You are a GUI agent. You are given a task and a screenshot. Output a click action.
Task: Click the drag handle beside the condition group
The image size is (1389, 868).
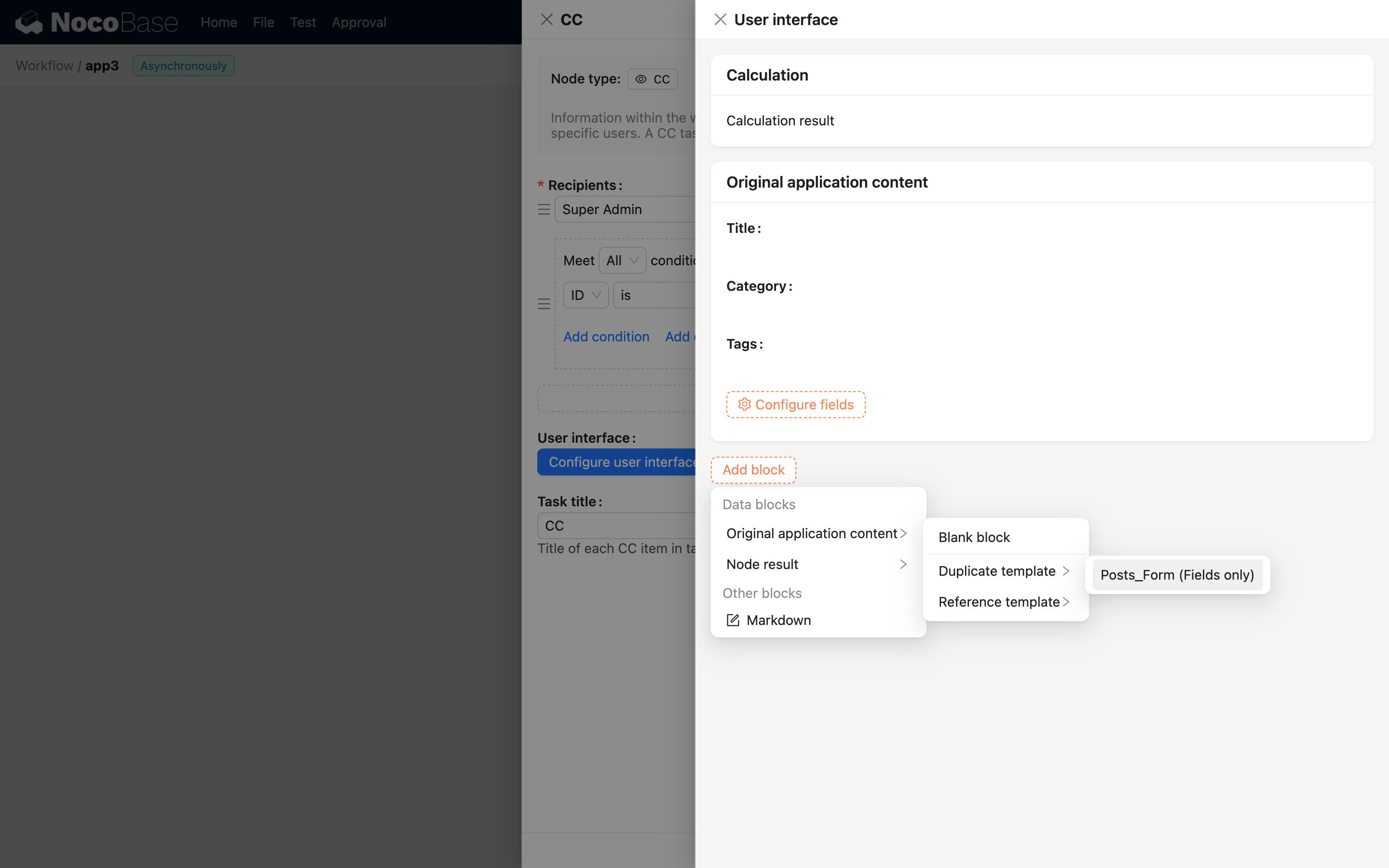(544, 303)
